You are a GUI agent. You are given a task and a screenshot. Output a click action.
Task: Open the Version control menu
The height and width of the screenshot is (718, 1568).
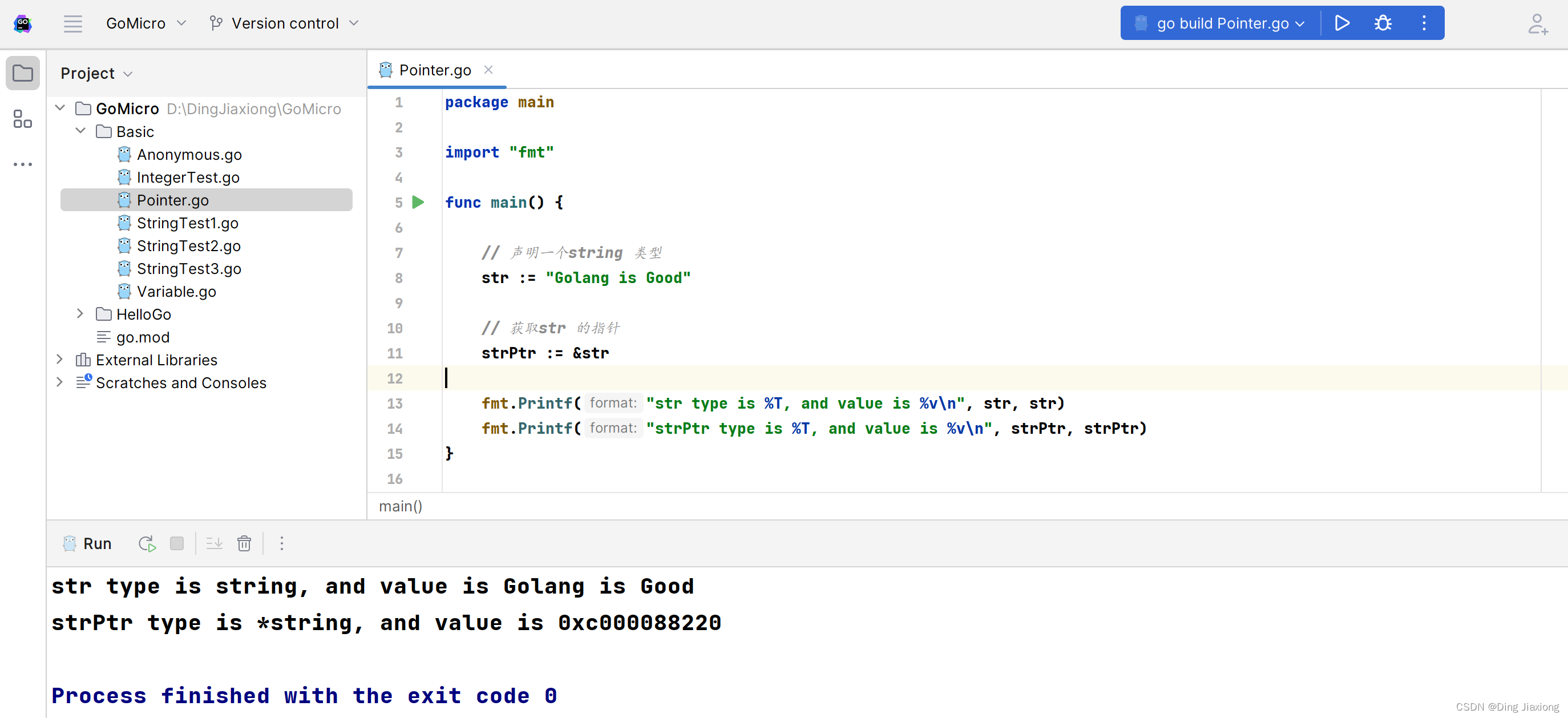point(284,23)
